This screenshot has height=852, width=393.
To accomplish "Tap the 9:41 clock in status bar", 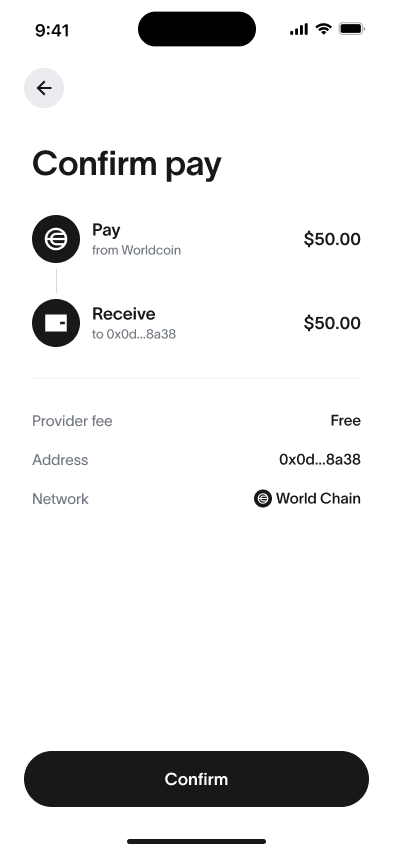I will pyautogui.click(x=52, y=30).
